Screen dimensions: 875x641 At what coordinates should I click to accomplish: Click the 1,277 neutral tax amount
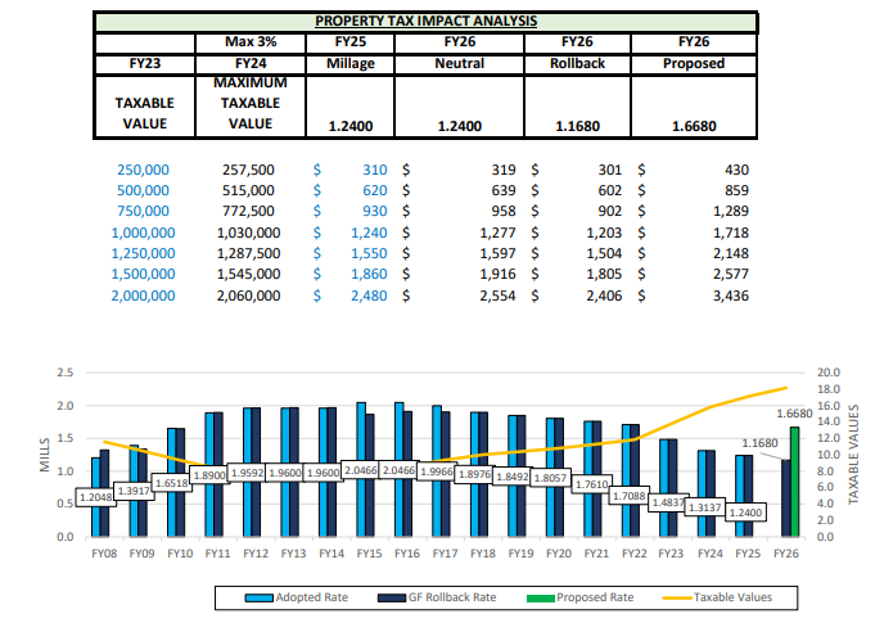click(498, 233)
